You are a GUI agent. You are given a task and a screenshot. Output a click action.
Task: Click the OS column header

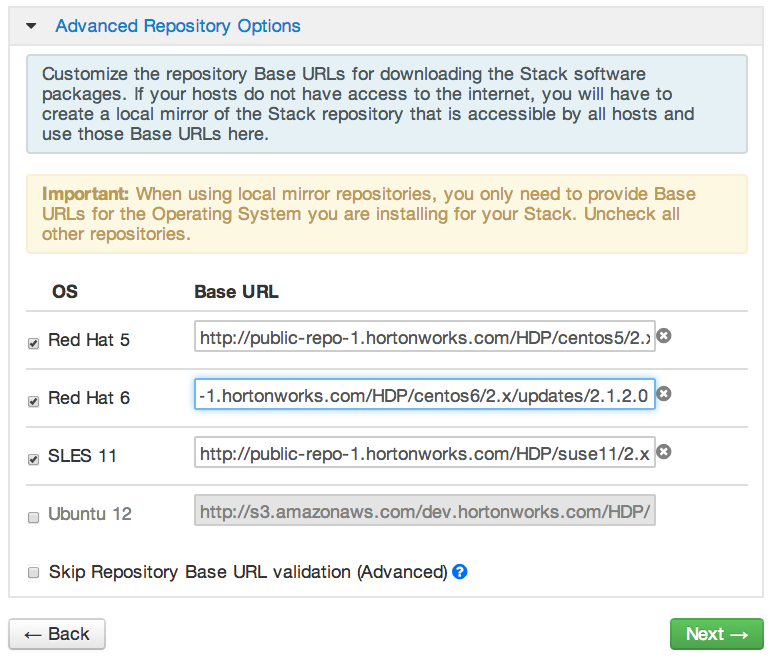64,292
